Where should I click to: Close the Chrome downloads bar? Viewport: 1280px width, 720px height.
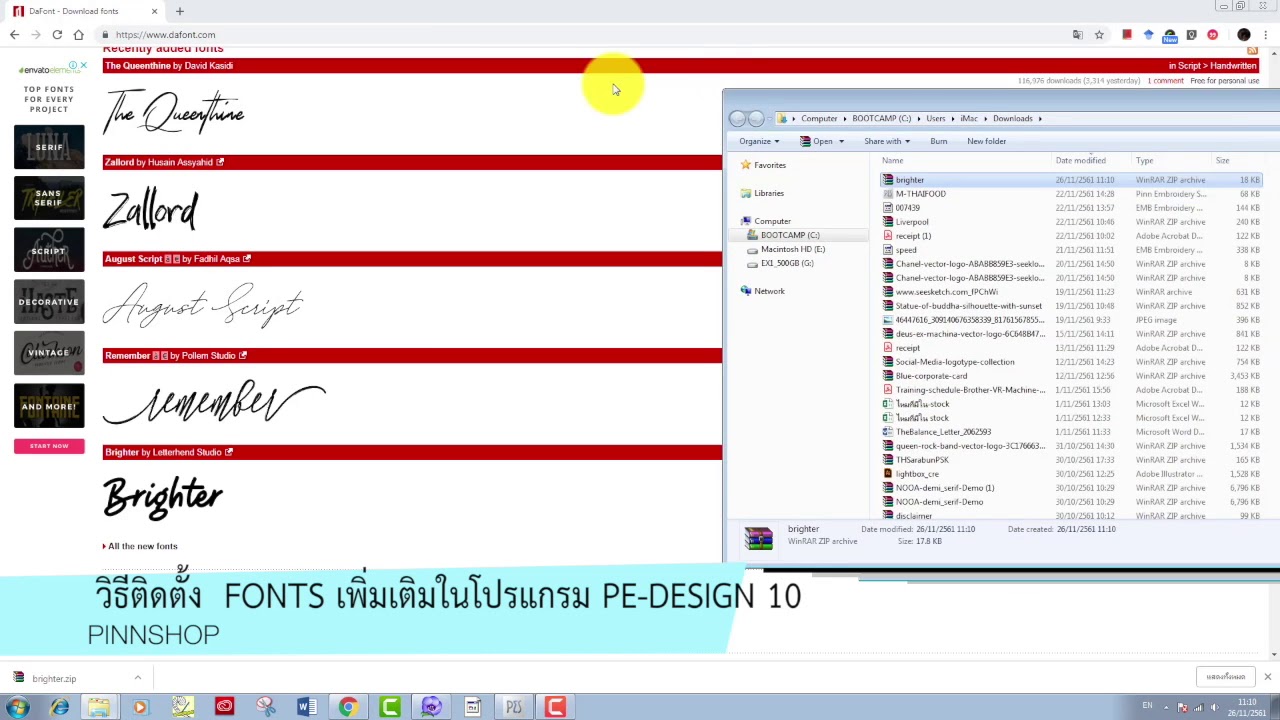[x=1267, y=678]
